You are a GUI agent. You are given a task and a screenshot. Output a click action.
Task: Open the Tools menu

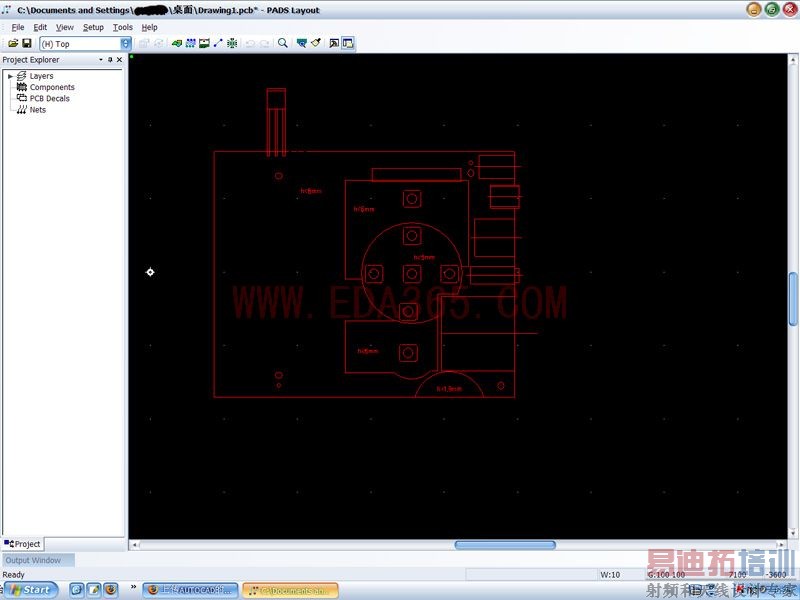tap(123, 28)
